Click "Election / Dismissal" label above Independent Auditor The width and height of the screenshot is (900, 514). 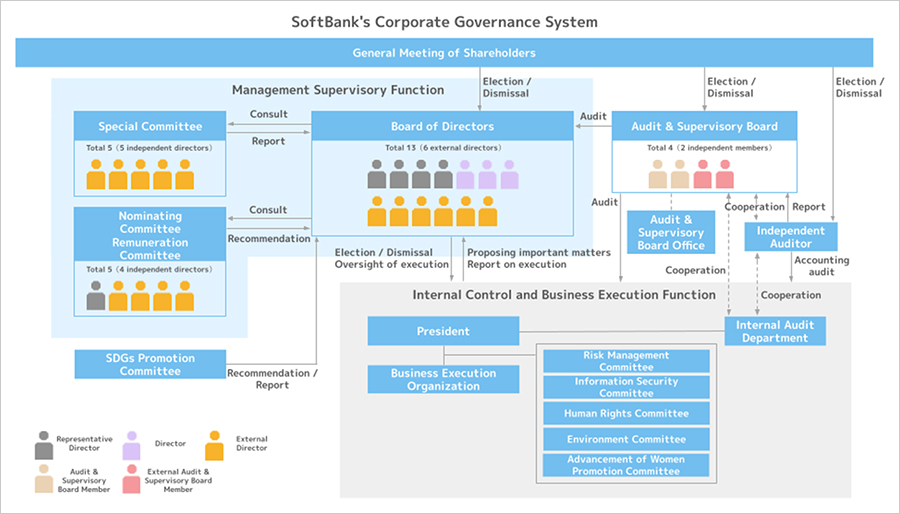pos(860,87)
